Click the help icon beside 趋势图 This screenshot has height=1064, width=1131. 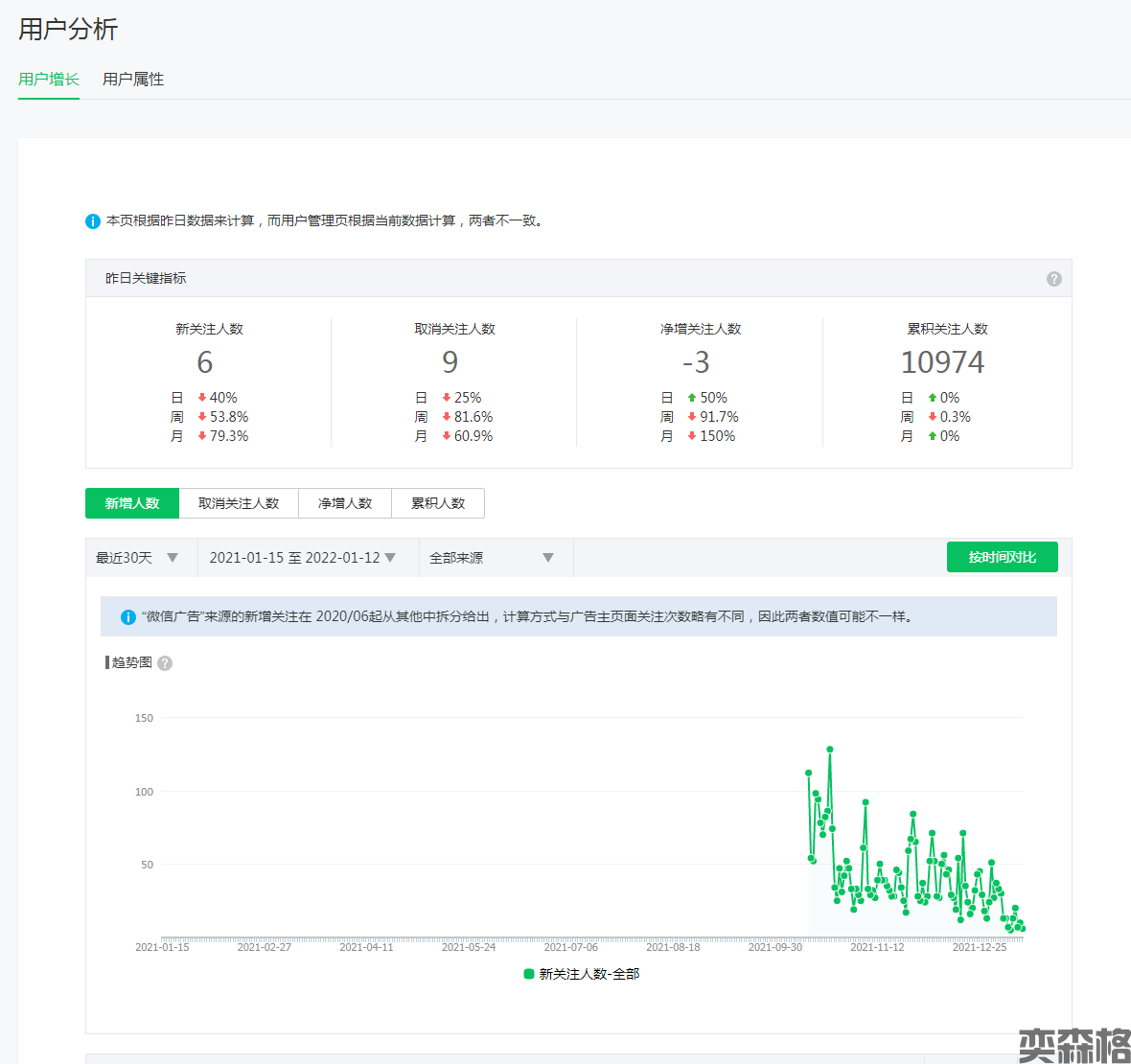tap(165, 663)
